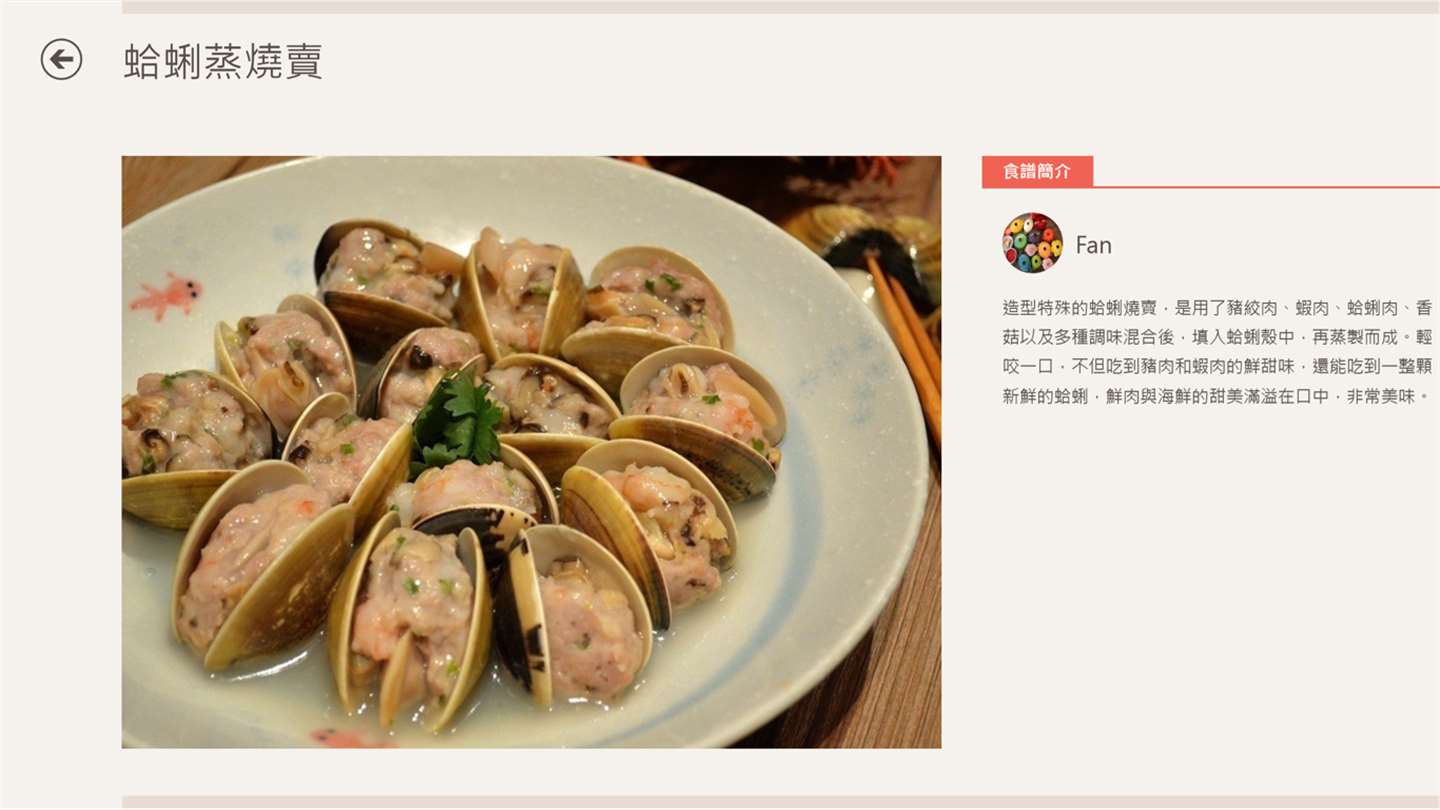The width and height of the screenshot is (1440, 810).
Task: Click the top horizontal scroll strip
Action: (780, 7)
